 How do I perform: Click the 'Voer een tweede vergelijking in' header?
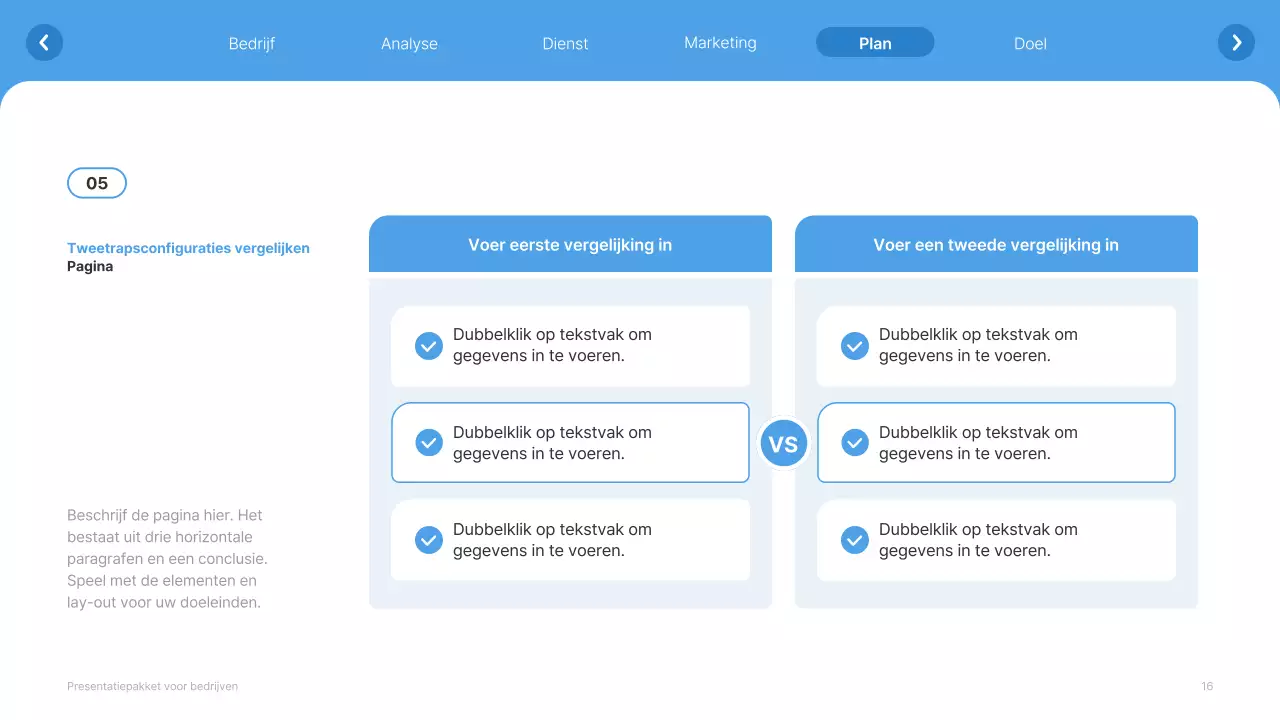pyautogui.click(x=996, y=244)
